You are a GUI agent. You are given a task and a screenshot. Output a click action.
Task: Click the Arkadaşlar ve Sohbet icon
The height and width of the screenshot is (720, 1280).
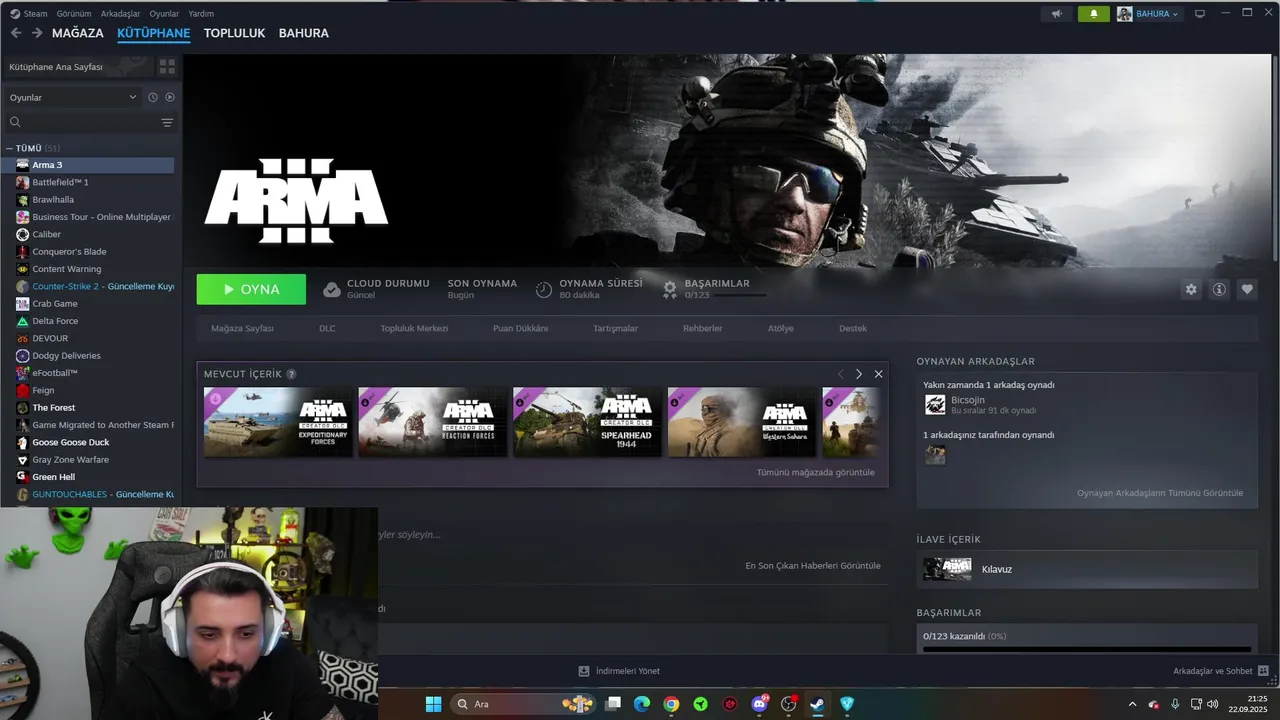point(1263,671)
